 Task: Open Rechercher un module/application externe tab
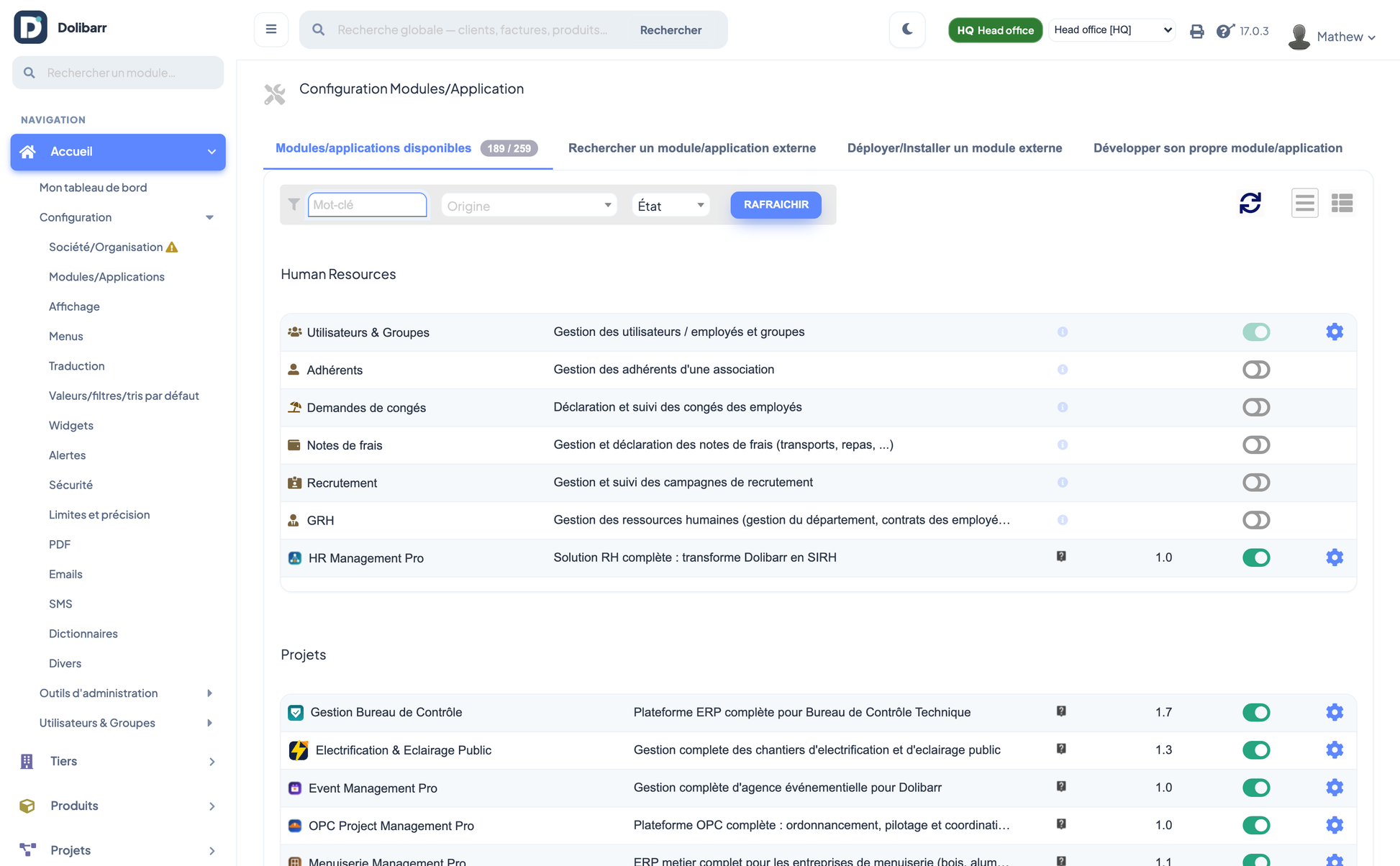(x=692, y=148)
